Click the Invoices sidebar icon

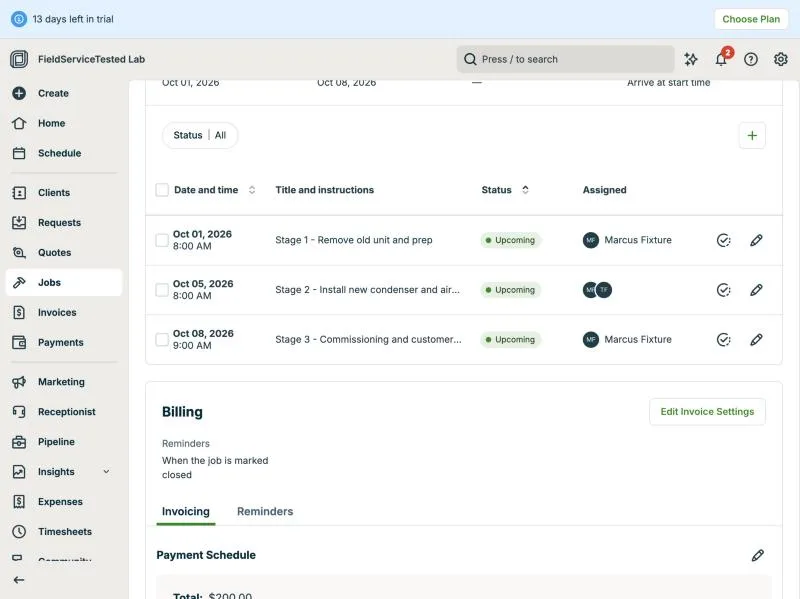pyautogui.click(x=19, y=312)
